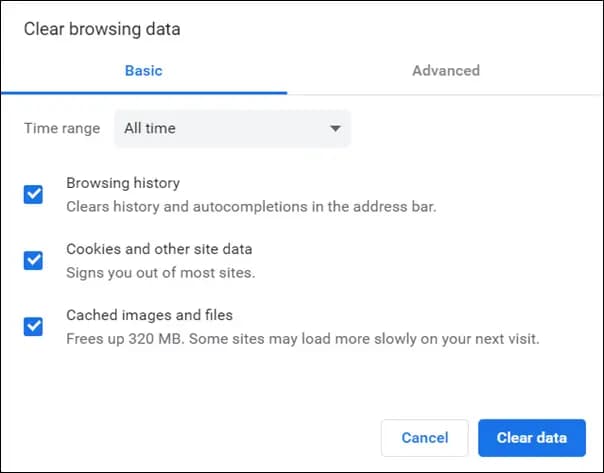Click the Time range dropdown arrow
This screenshot has height=473, width=604.
pyautogui.click(x=335, y=128)
